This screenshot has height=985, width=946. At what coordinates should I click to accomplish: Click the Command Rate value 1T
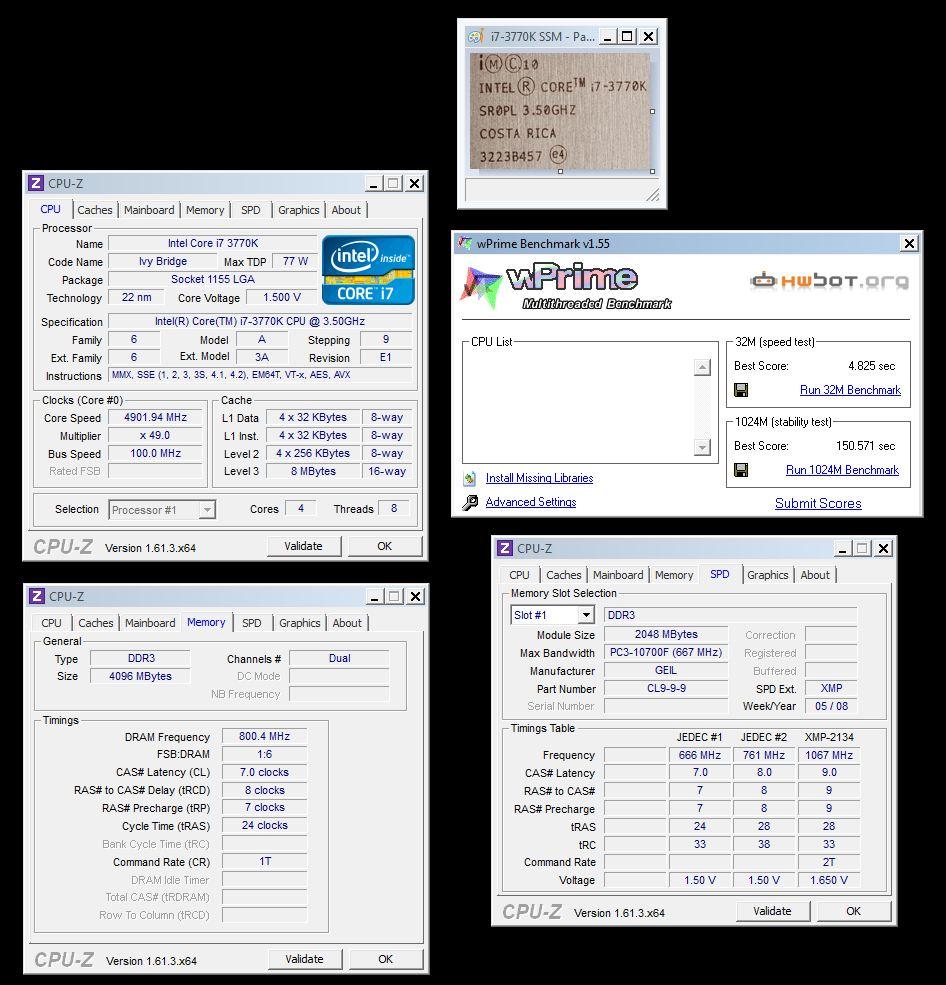(264, 861)
